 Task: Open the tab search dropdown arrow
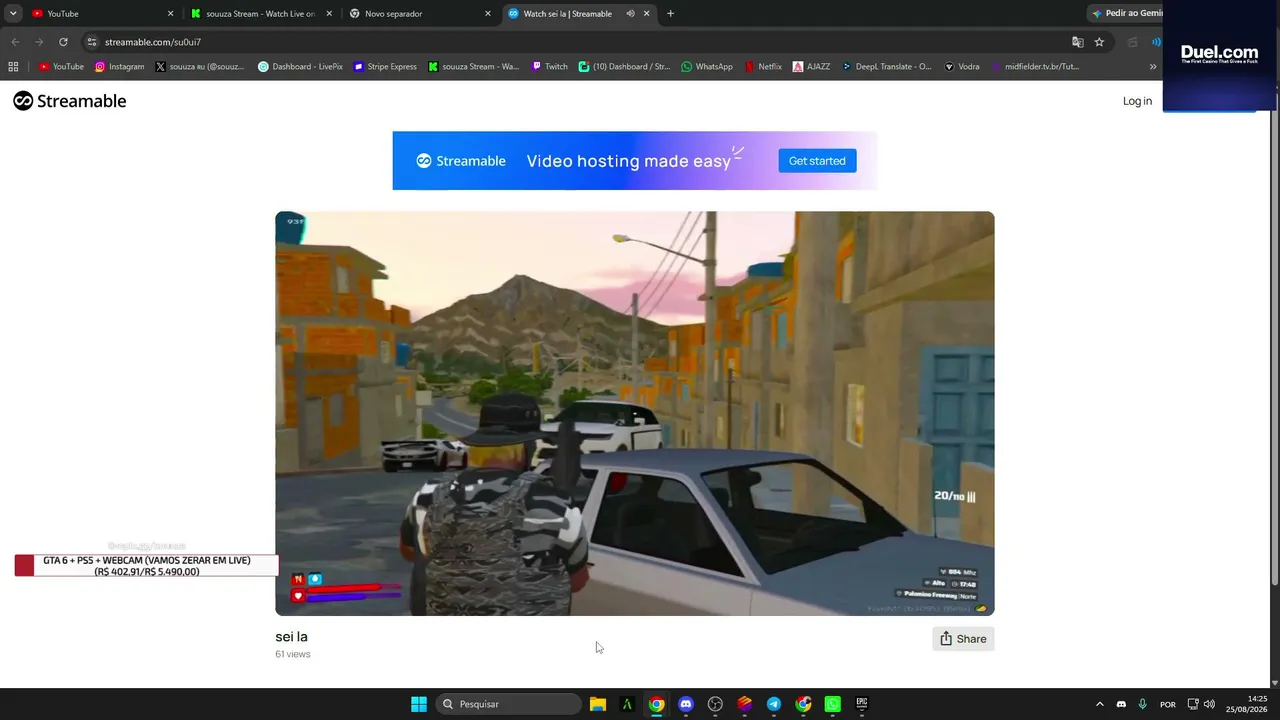13,13
